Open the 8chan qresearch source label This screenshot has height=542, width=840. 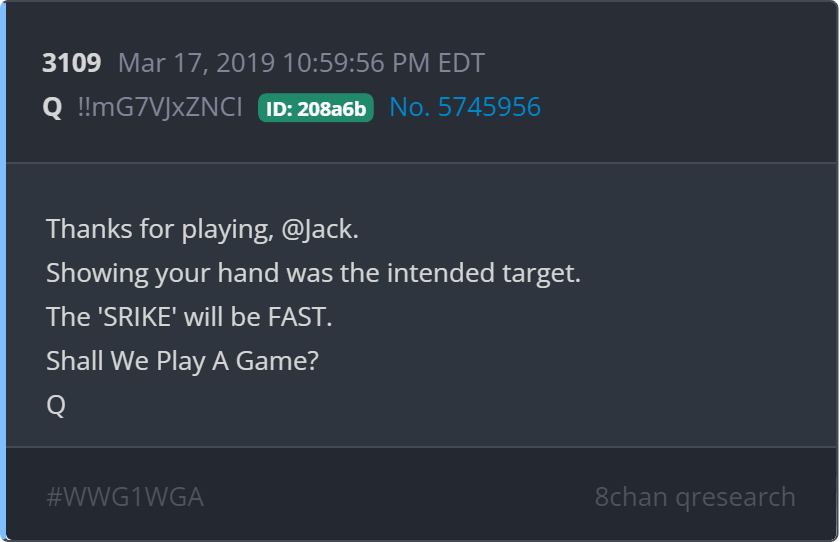(x=695, y=497)
